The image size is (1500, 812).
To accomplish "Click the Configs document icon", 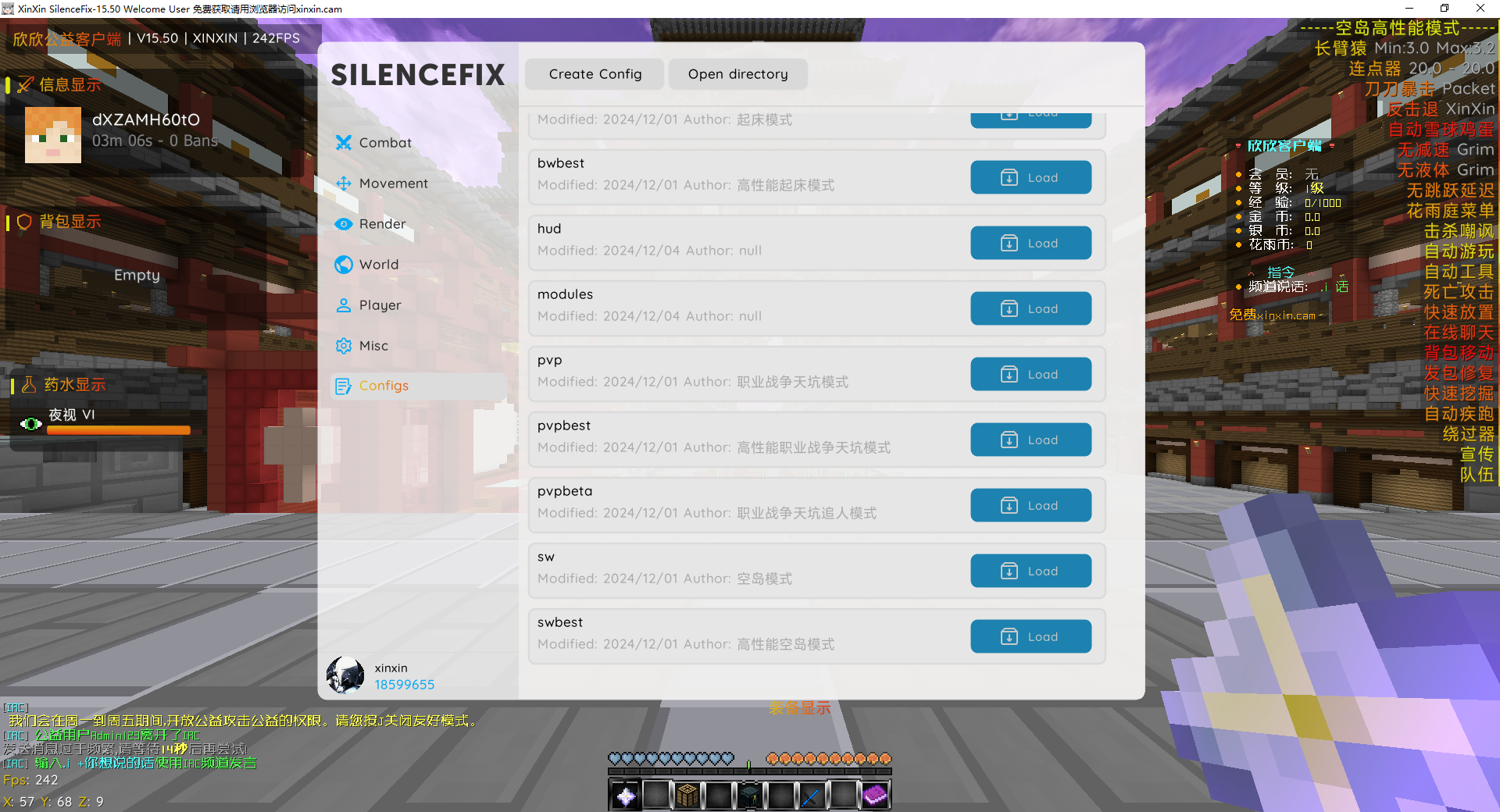I will (343, 386).
